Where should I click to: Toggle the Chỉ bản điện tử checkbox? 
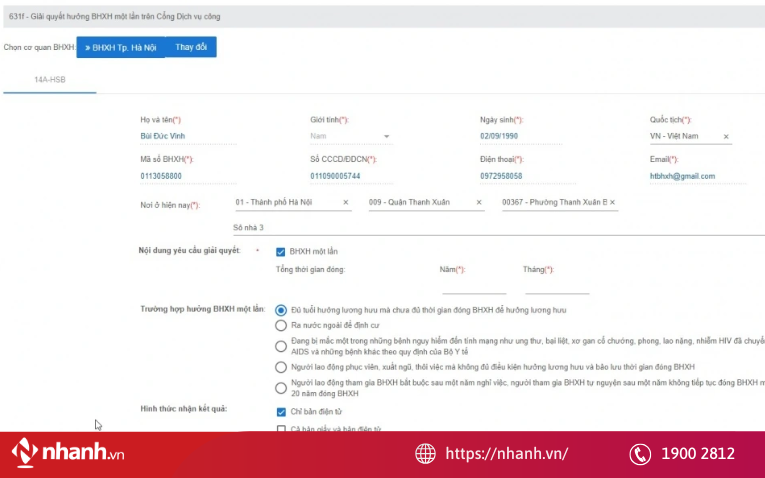tap(281, 412)
